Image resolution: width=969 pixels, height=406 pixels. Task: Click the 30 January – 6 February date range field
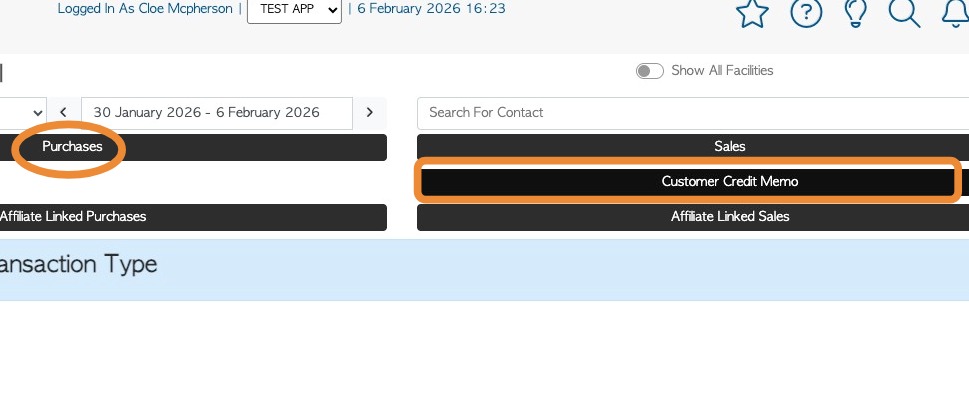(x=216, y=113)
